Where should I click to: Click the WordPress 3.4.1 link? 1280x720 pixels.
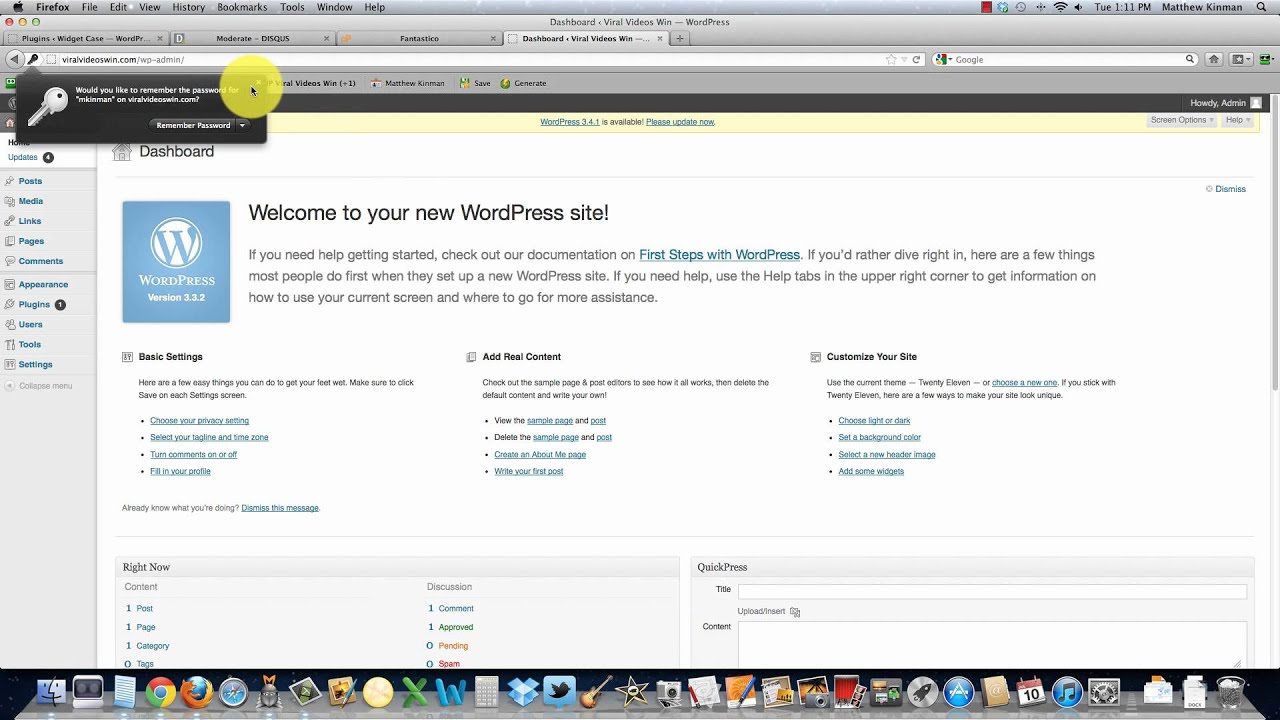coord(570,122)
